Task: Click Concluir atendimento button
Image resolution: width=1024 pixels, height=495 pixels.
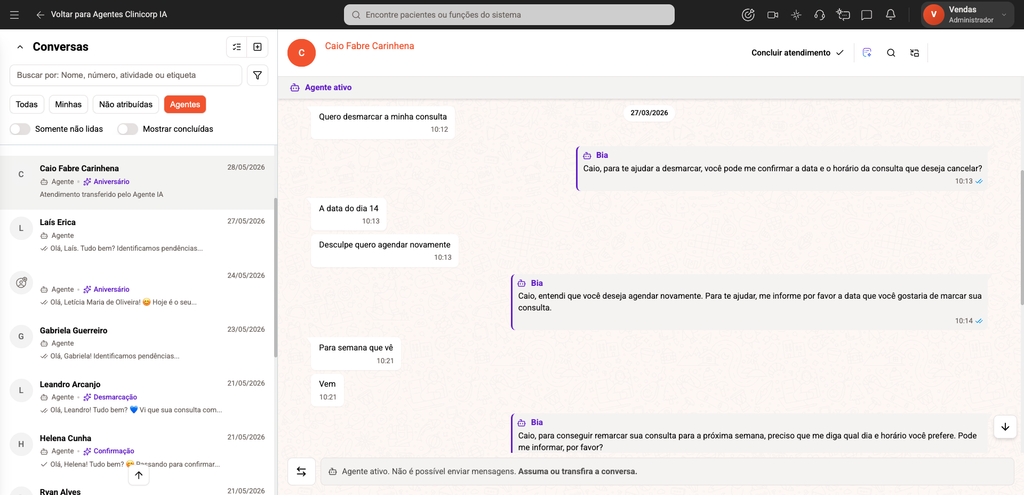Action: (797, 53)
